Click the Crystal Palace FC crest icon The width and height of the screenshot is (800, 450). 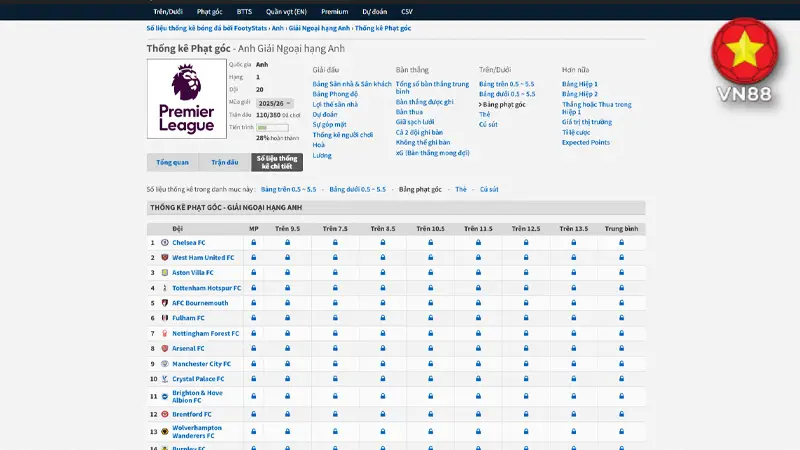tap(165, 379)
